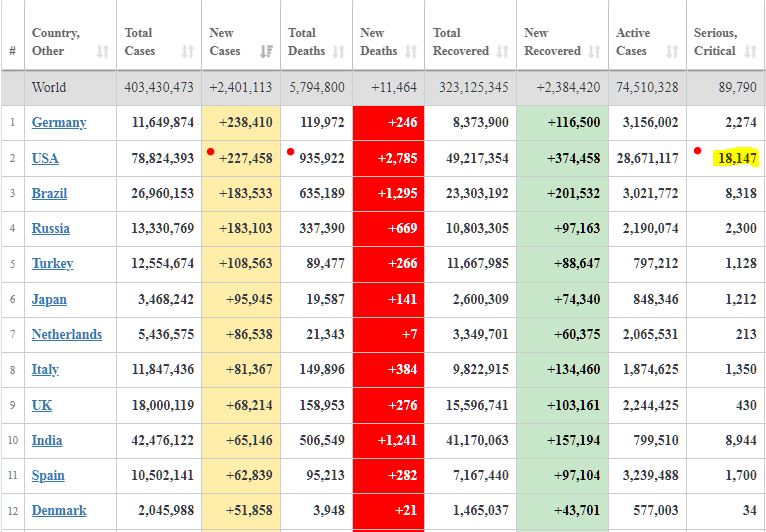Image resolution: width=766 pixels, height=532 pixels.
Task: Click sort arrows icon in Total Deaths header
Action: [339, 51]
